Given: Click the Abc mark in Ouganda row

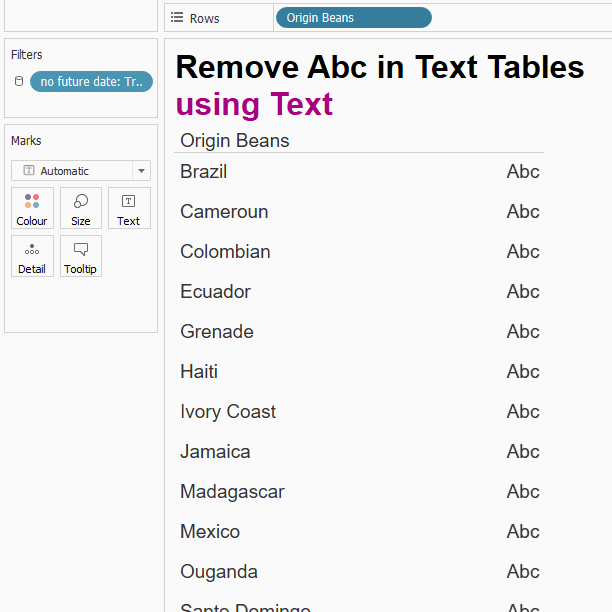Looking at the screenshot, I should (x=523, y=572).
